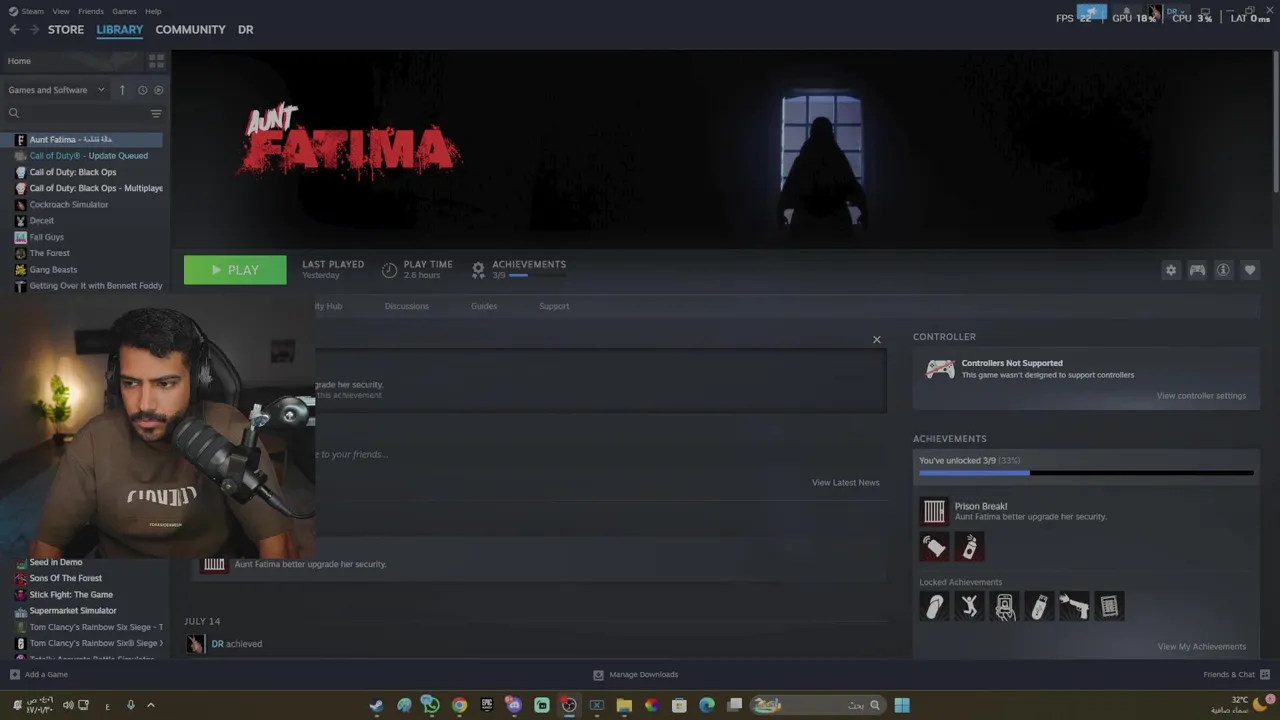The width and height of the screenshot is (1280, 720).
Task: Toggle ready-to-play filter icon
Action: coord(159,90)
